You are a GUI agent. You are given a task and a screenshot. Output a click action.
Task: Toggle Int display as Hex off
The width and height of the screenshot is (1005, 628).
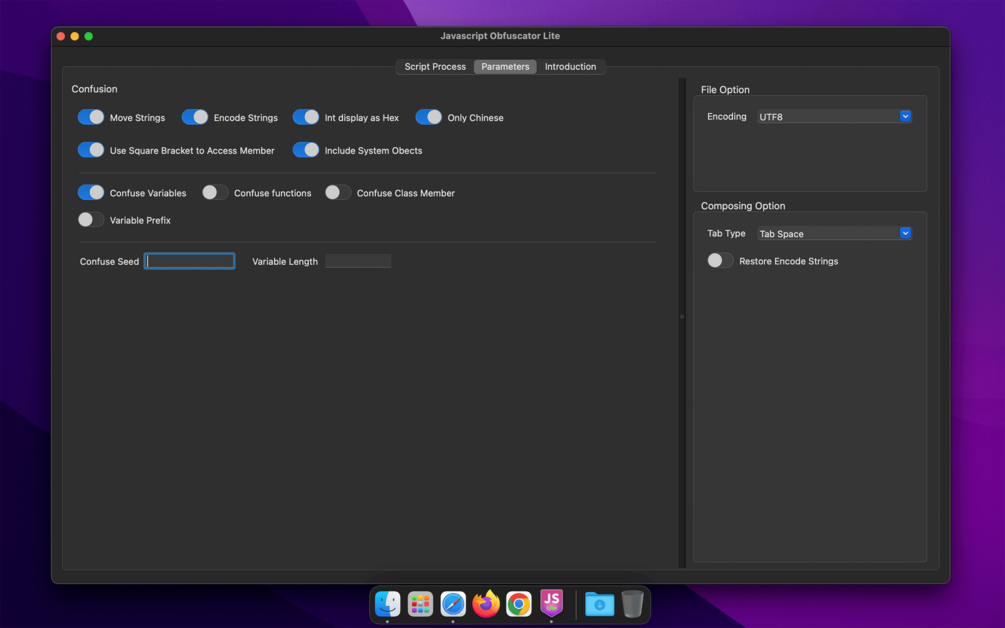click(306, 117)
